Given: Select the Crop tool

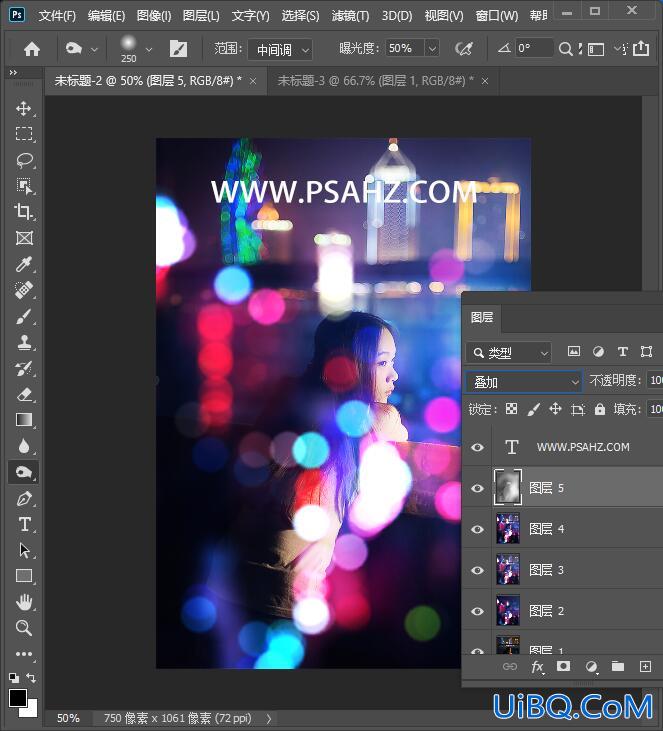Looking at the screenshot, I should click(24, 212).
